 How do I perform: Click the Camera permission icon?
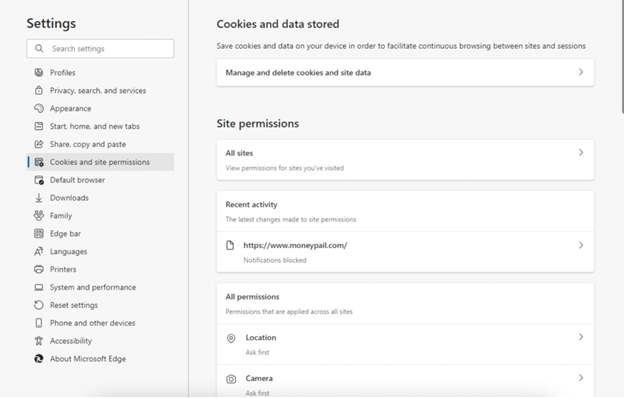tap(231, 379)
